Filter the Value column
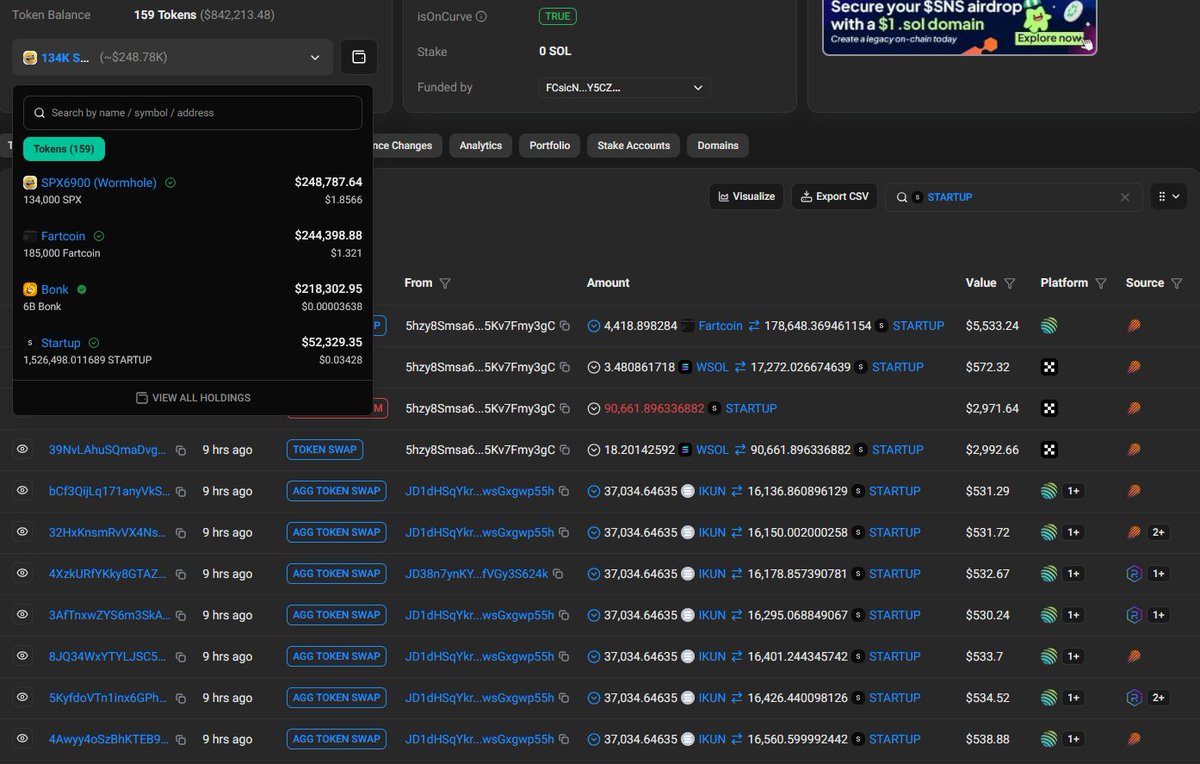 click(1010, 284)
